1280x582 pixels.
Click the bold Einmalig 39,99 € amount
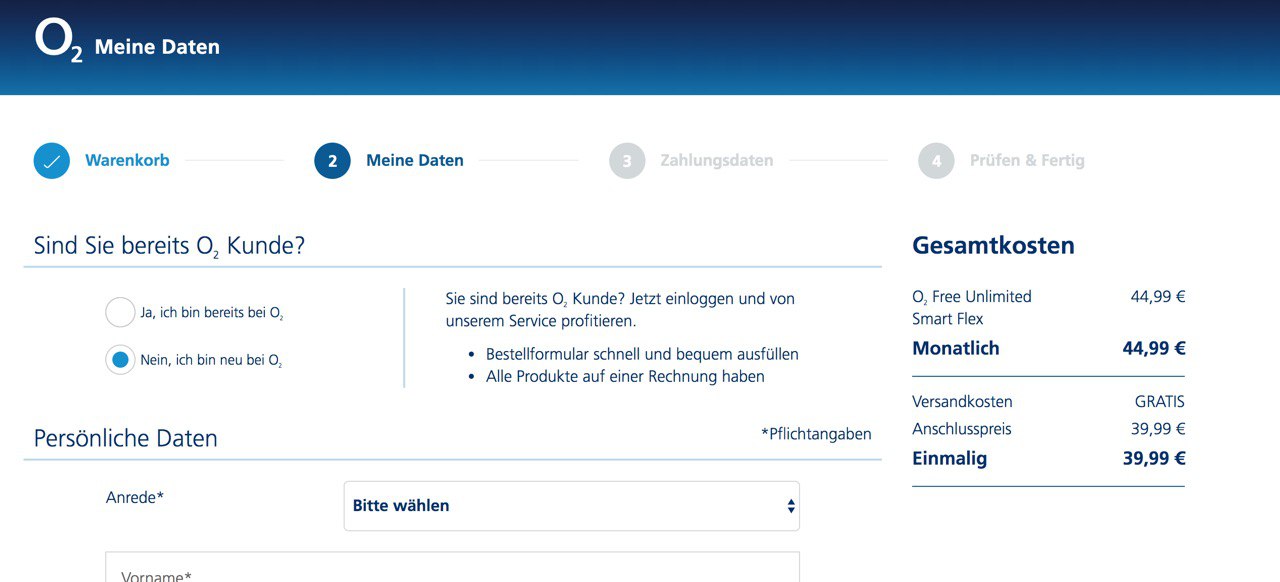click(1154, 459)
